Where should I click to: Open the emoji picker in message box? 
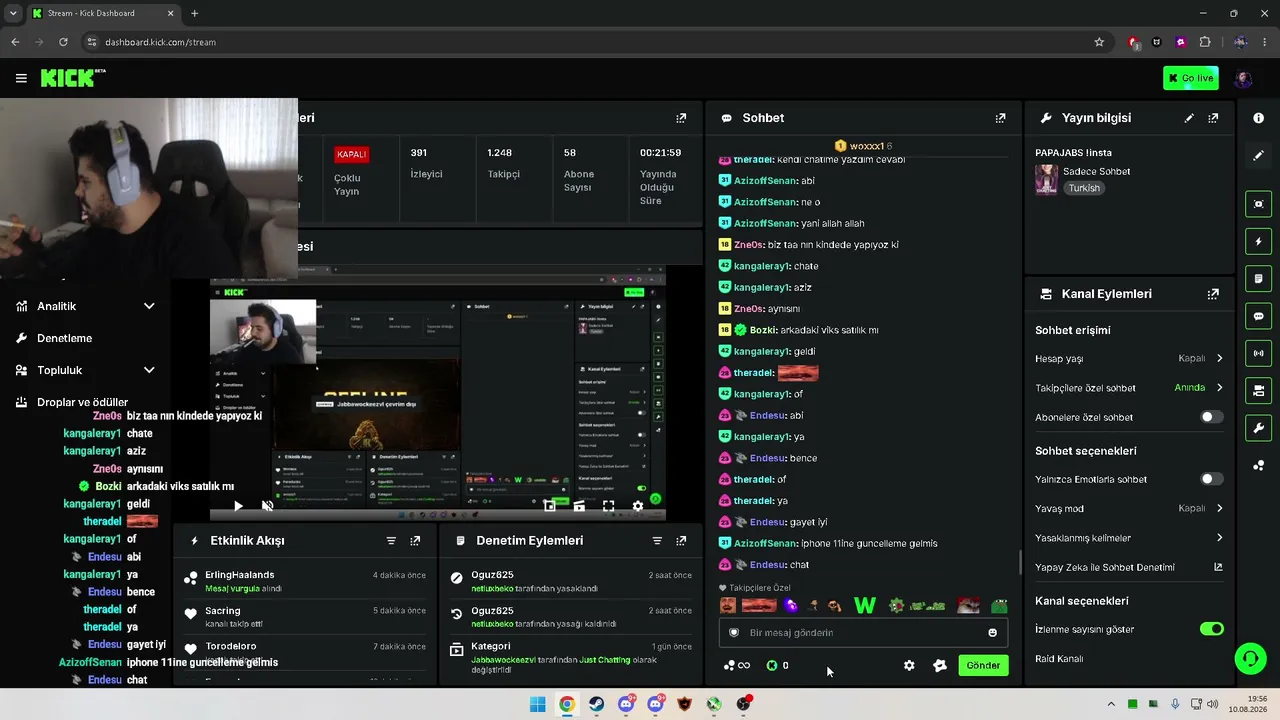click(992, 633)
